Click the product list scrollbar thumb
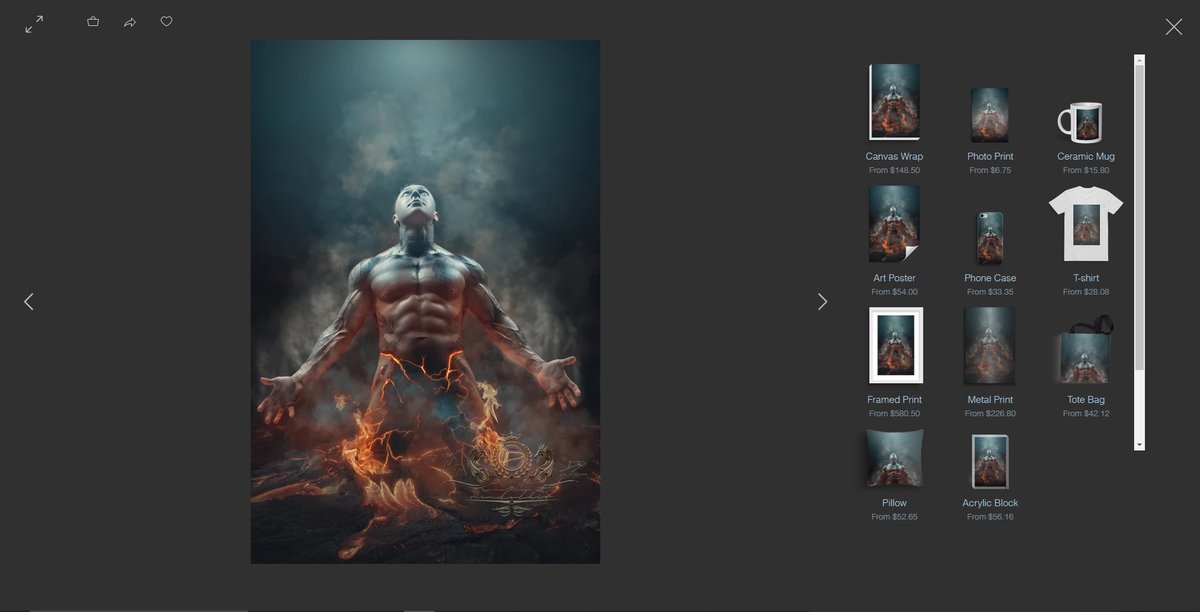The width and height of the screenshot is (1200, 612). point(1139,218)
